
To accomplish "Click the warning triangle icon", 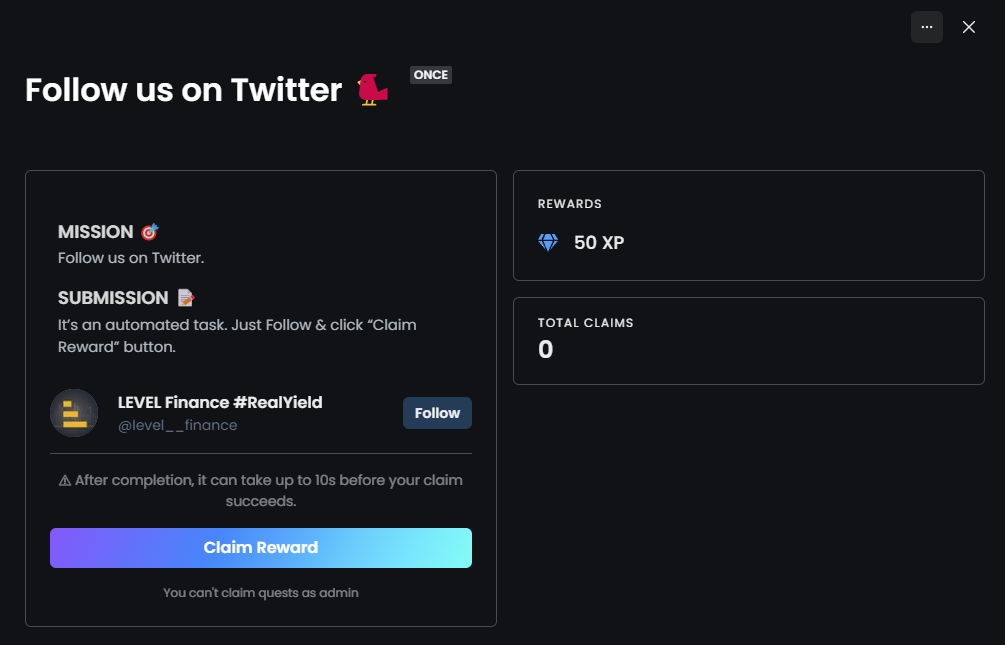I will click(64, 480).
